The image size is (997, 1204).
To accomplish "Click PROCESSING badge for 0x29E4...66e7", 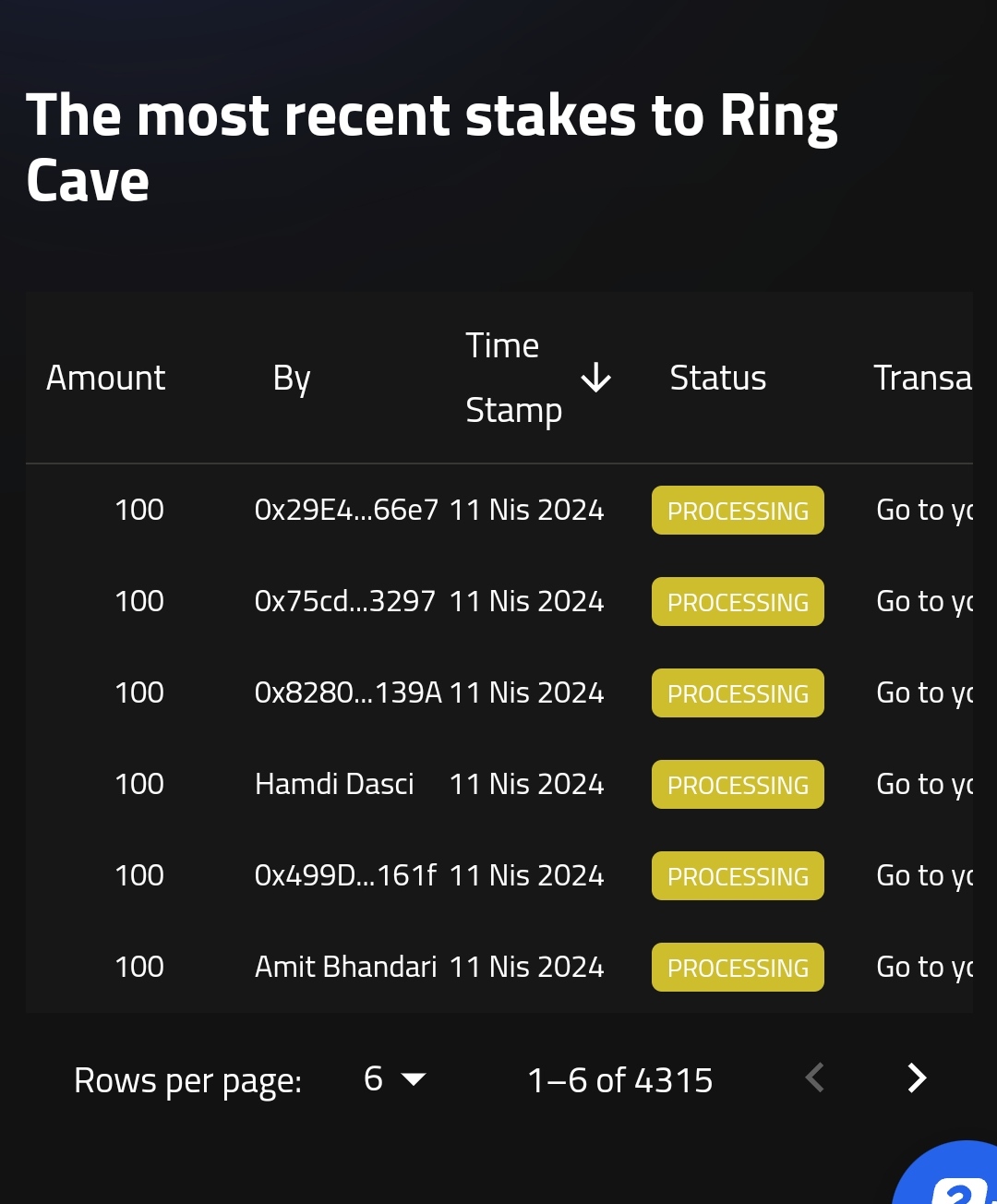I will [x=738, y=510].
